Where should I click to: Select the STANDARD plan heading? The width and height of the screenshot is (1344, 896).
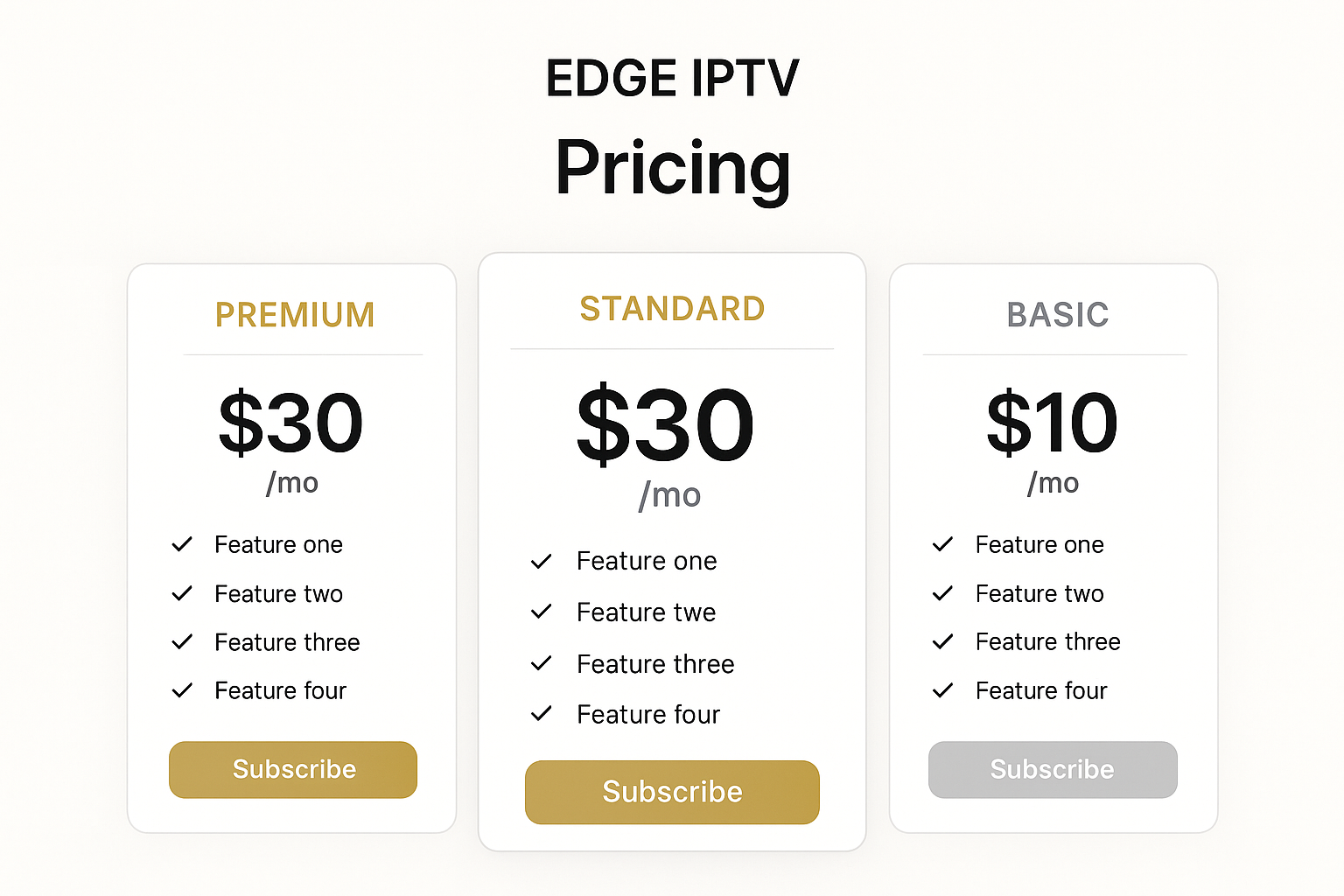tap(672, 309)
